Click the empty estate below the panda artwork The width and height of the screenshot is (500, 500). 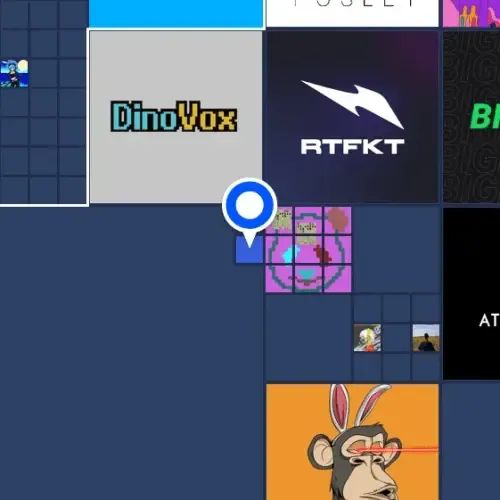308,338
